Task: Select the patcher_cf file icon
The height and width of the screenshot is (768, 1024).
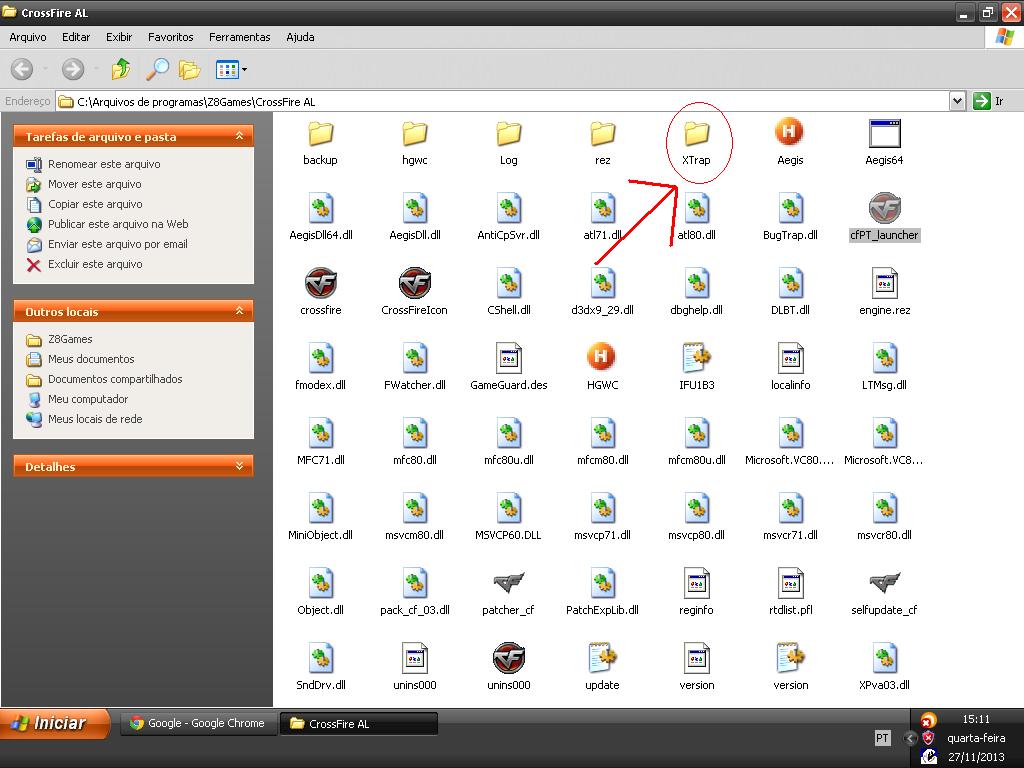Action: coord(508,583)
